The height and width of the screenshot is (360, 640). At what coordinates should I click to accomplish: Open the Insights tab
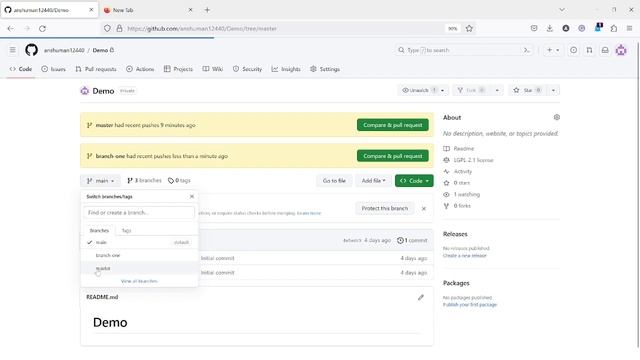coord(286,69)
